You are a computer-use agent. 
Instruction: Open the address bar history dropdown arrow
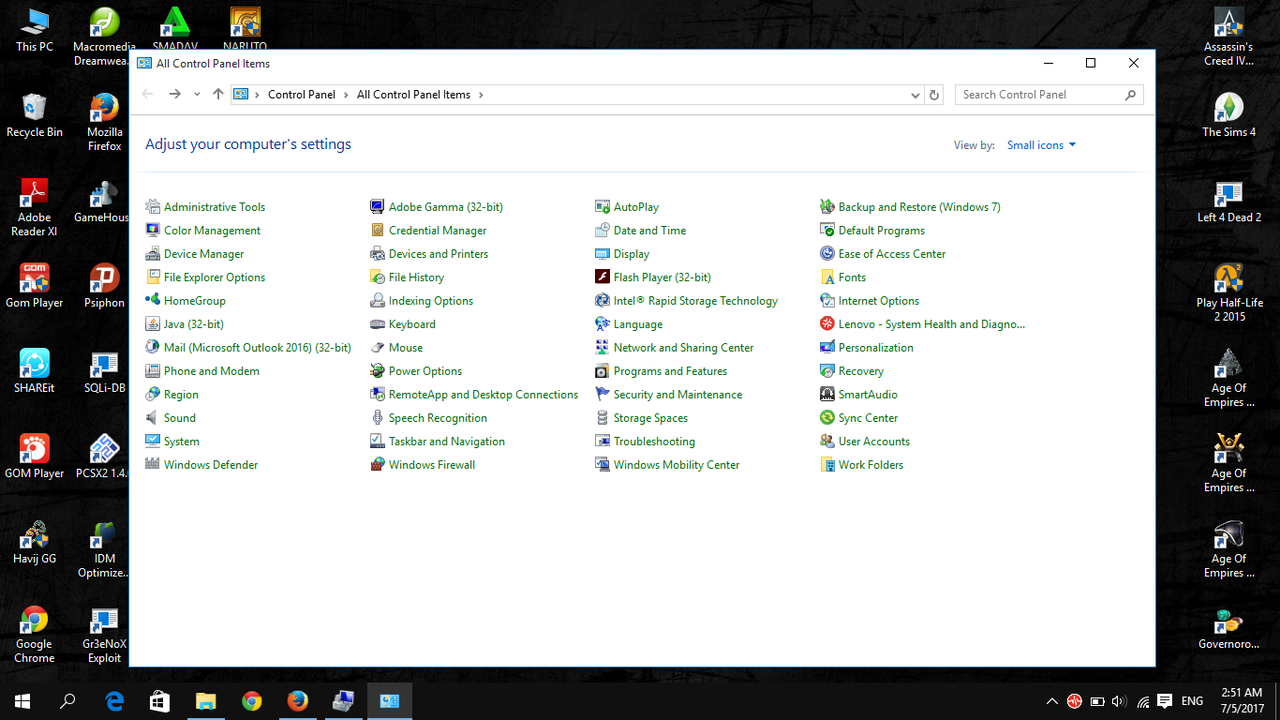tap(915, 95)
